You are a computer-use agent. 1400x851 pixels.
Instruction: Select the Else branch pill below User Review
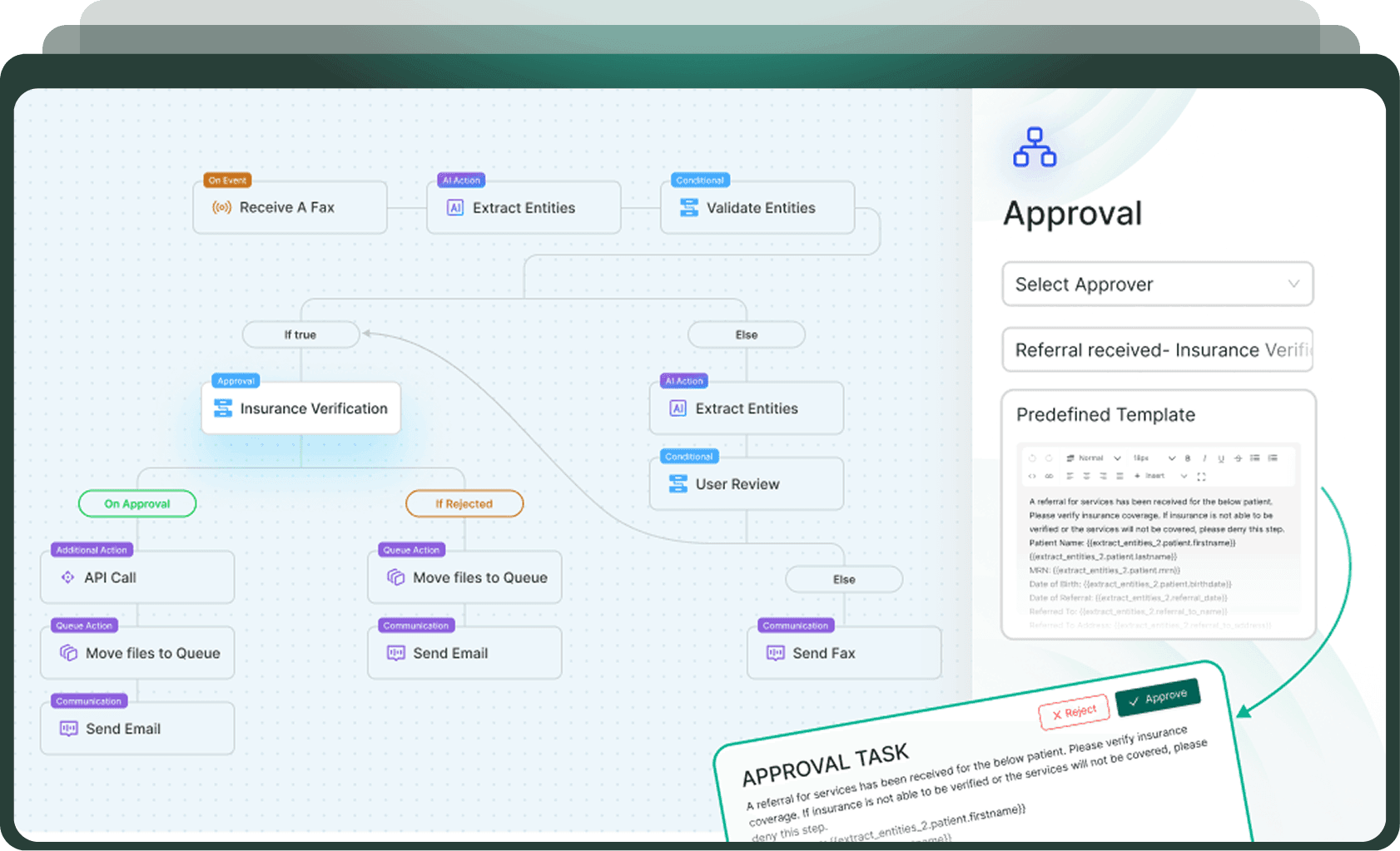(844, 579)
